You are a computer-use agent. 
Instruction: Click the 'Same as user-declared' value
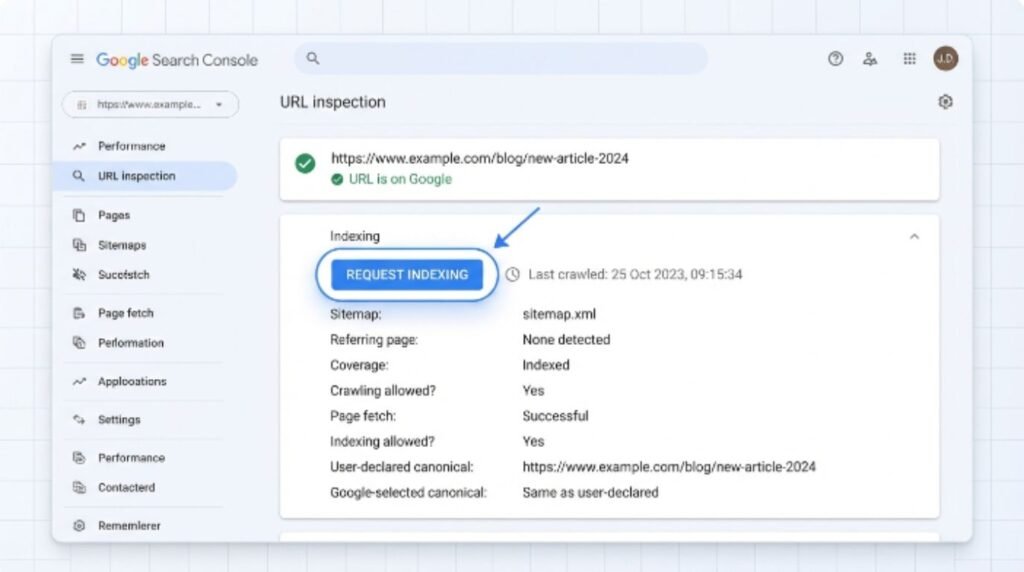(x=590, y=492)
